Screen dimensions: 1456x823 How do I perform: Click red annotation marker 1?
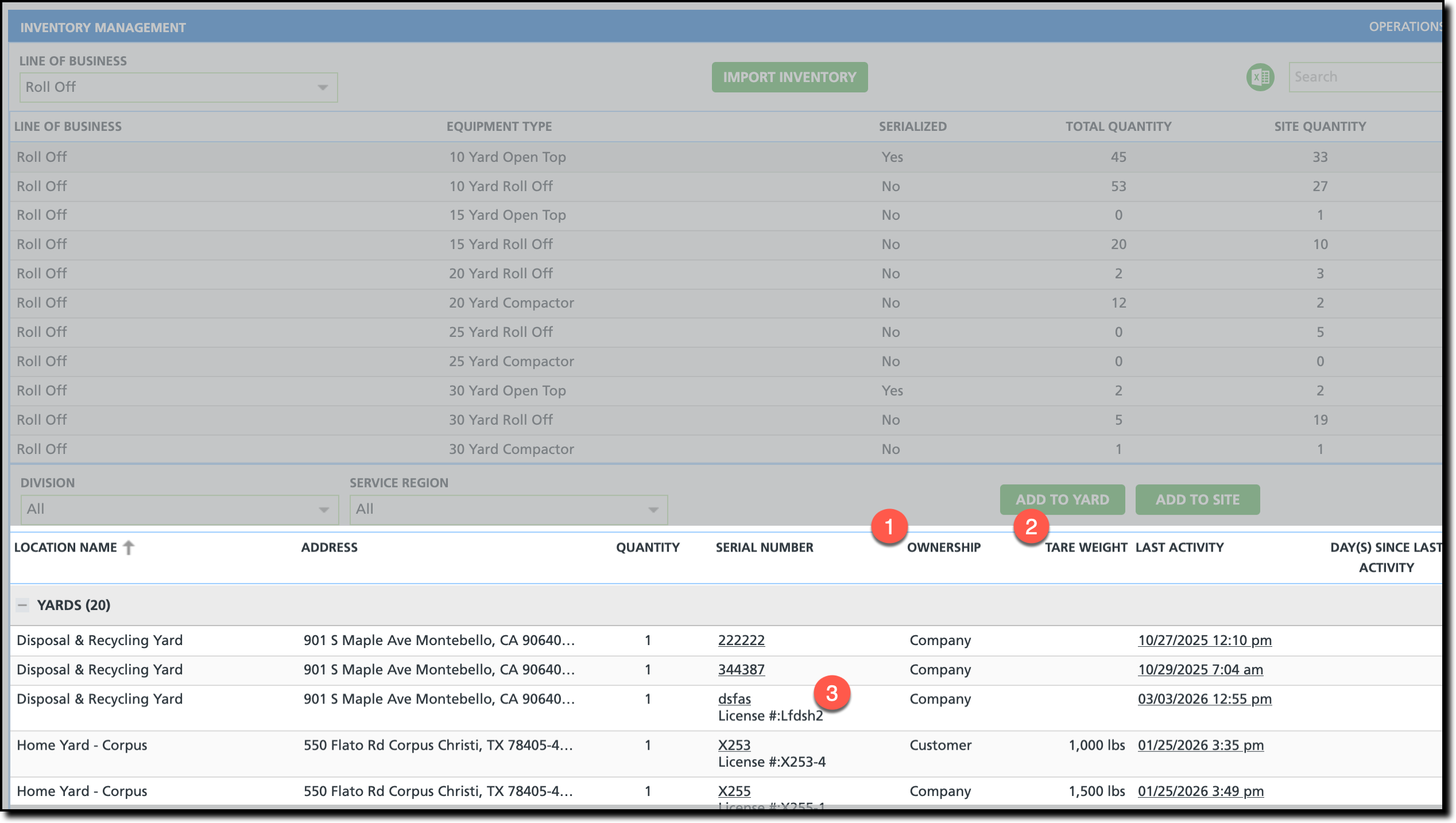coord(889,526)
